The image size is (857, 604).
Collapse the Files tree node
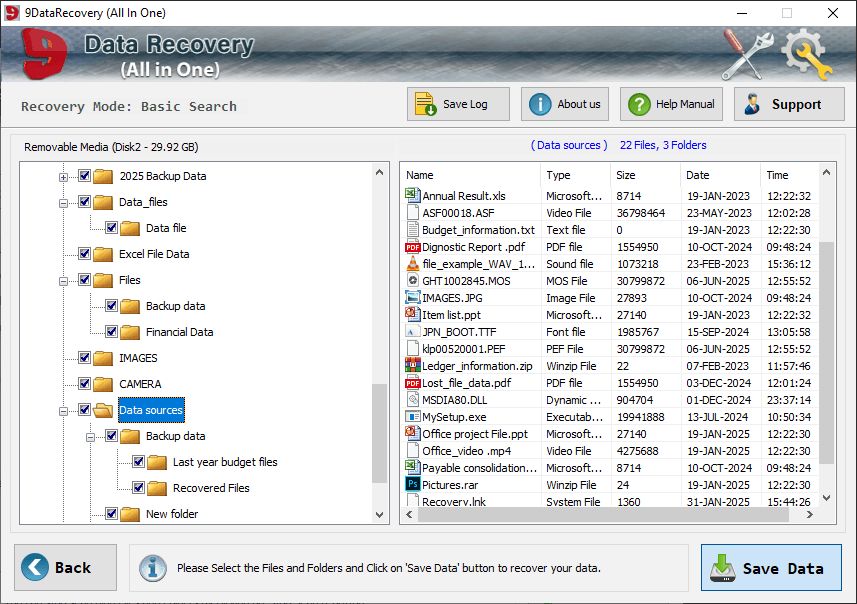click(x=63, y=282)
